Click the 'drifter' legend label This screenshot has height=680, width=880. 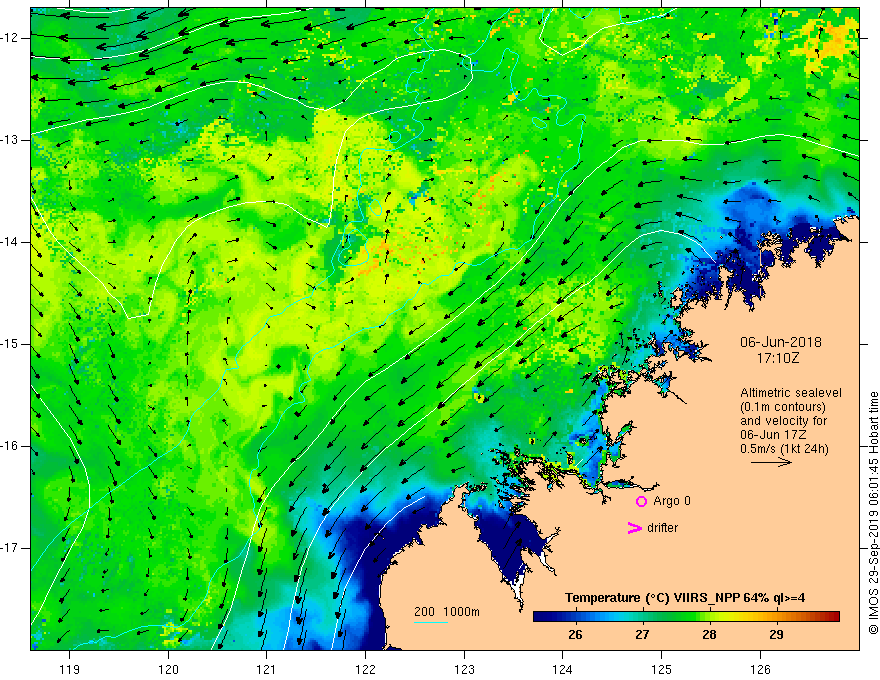[662, 528]
